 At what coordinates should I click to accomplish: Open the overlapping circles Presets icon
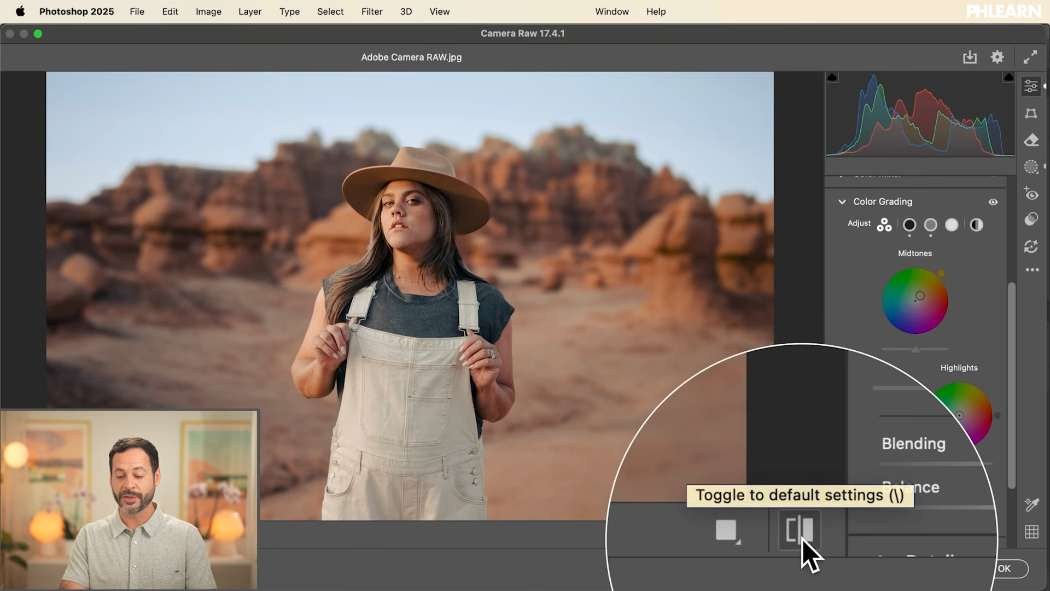1031,220
